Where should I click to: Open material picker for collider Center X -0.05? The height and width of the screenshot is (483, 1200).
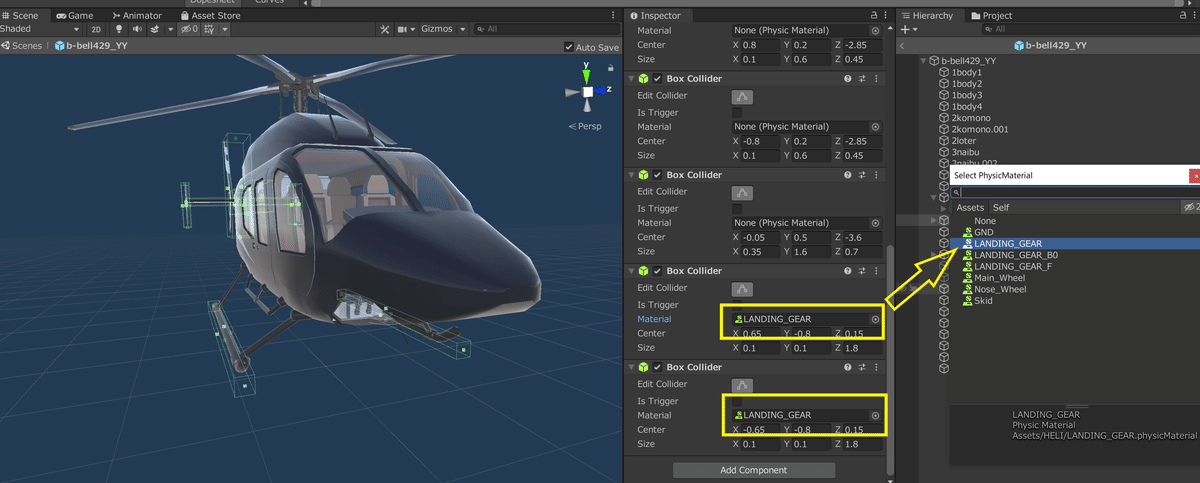coord(875,223)
